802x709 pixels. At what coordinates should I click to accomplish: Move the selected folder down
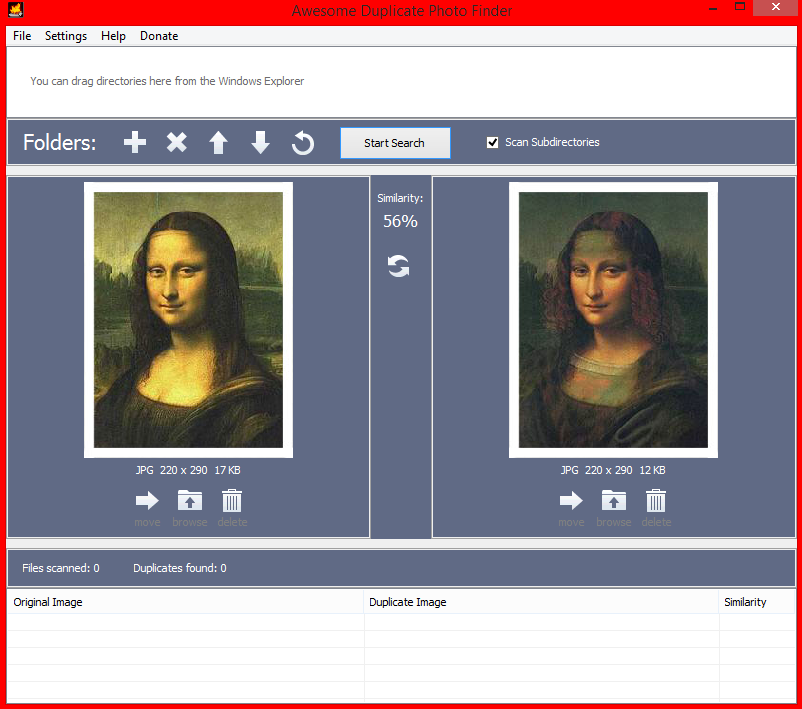point(260,142)
